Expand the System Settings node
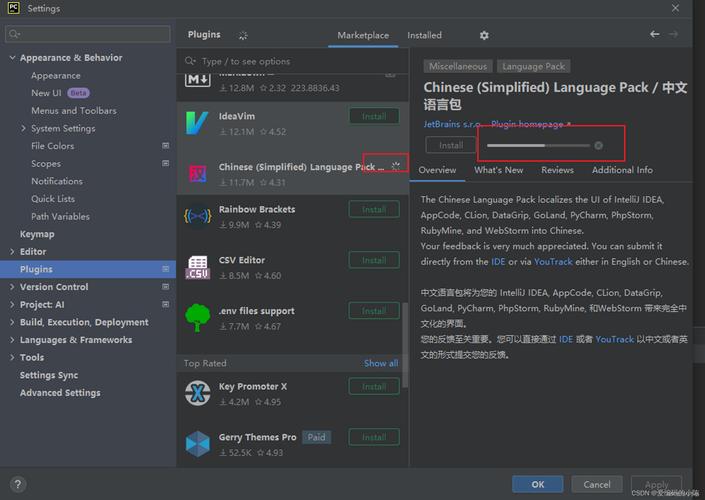Image resolution: width=705 pixels, height=500 pixels. coord(23,128)
